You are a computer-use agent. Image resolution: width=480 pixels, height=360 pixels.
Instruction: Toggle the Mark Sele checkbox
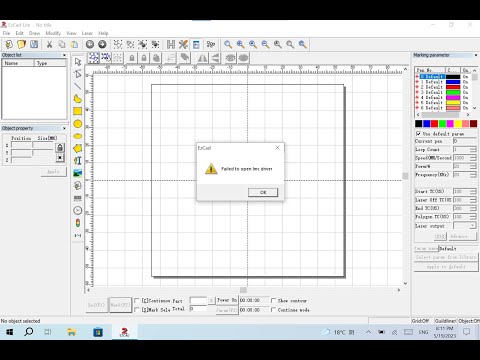click(x=137, y=310)
